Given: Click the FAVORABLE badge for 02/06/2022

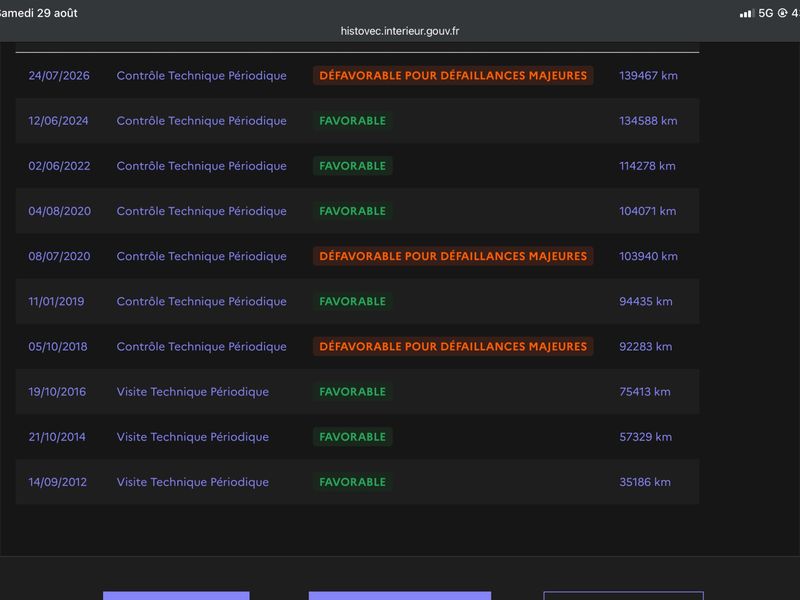Looking at the screenshot, I should click(x=353, y=166).
